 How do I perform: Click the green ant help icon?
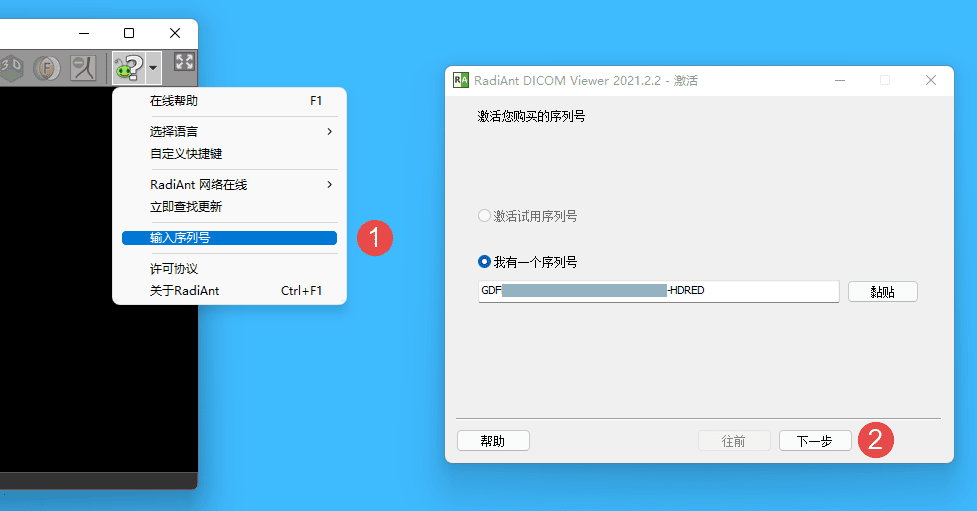[x=128, y=68]
